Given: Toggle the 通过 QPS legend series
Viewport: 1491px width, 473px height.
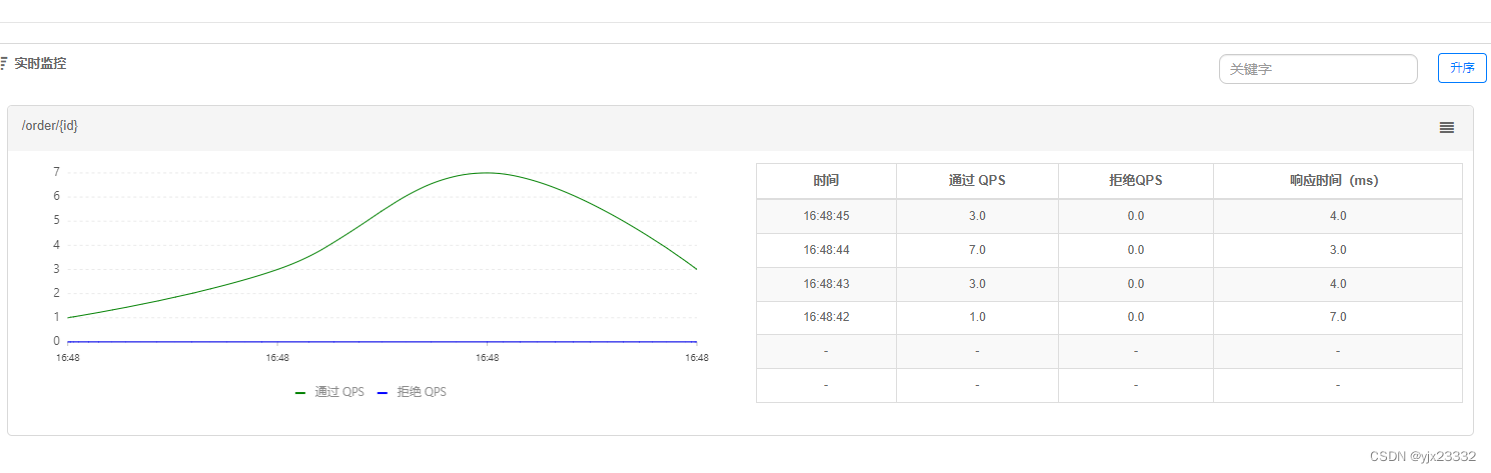Looking at the screenshot, I should (x=330, y=392).
